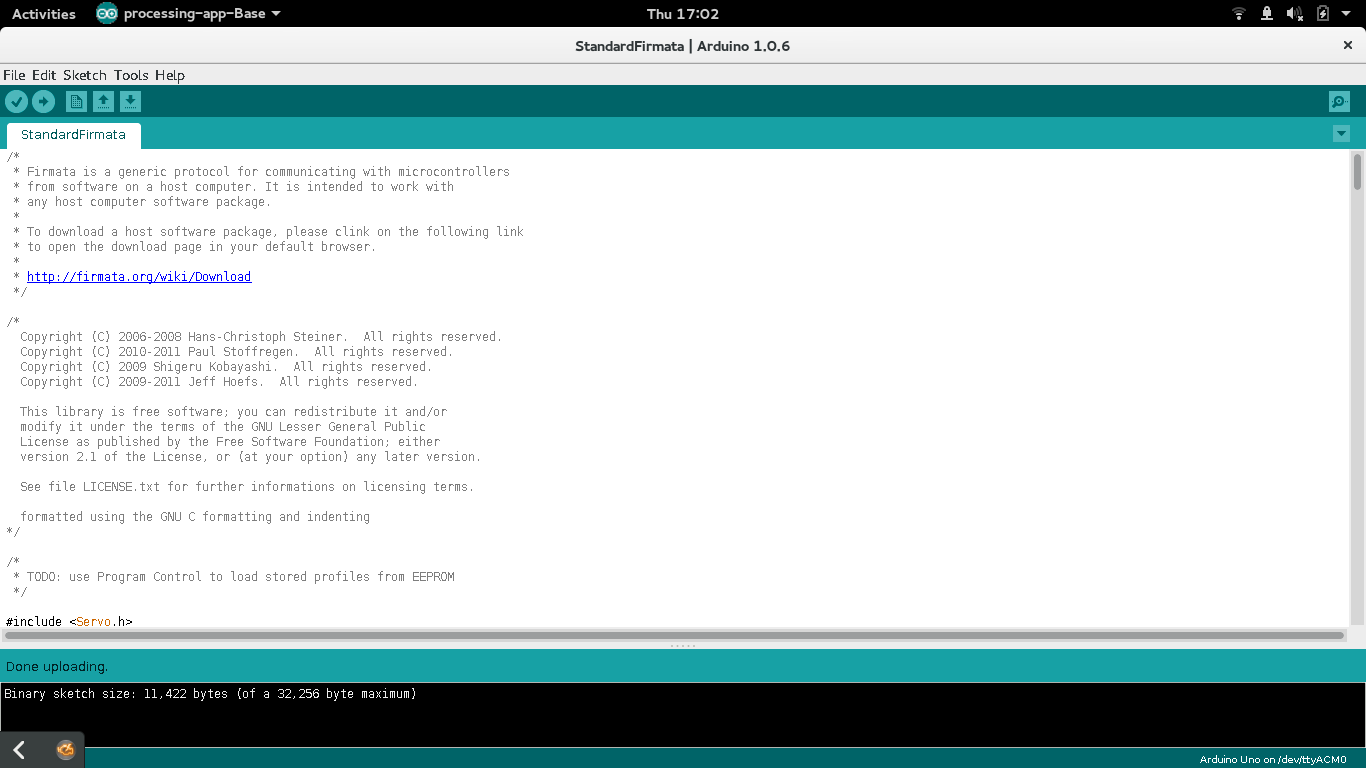Image resolution: width=1366 pixels, height=768 pixels.
Task: Click 'Arduino Uno on /dev/ttyACM0' board label
Action: pos(1273,760)
